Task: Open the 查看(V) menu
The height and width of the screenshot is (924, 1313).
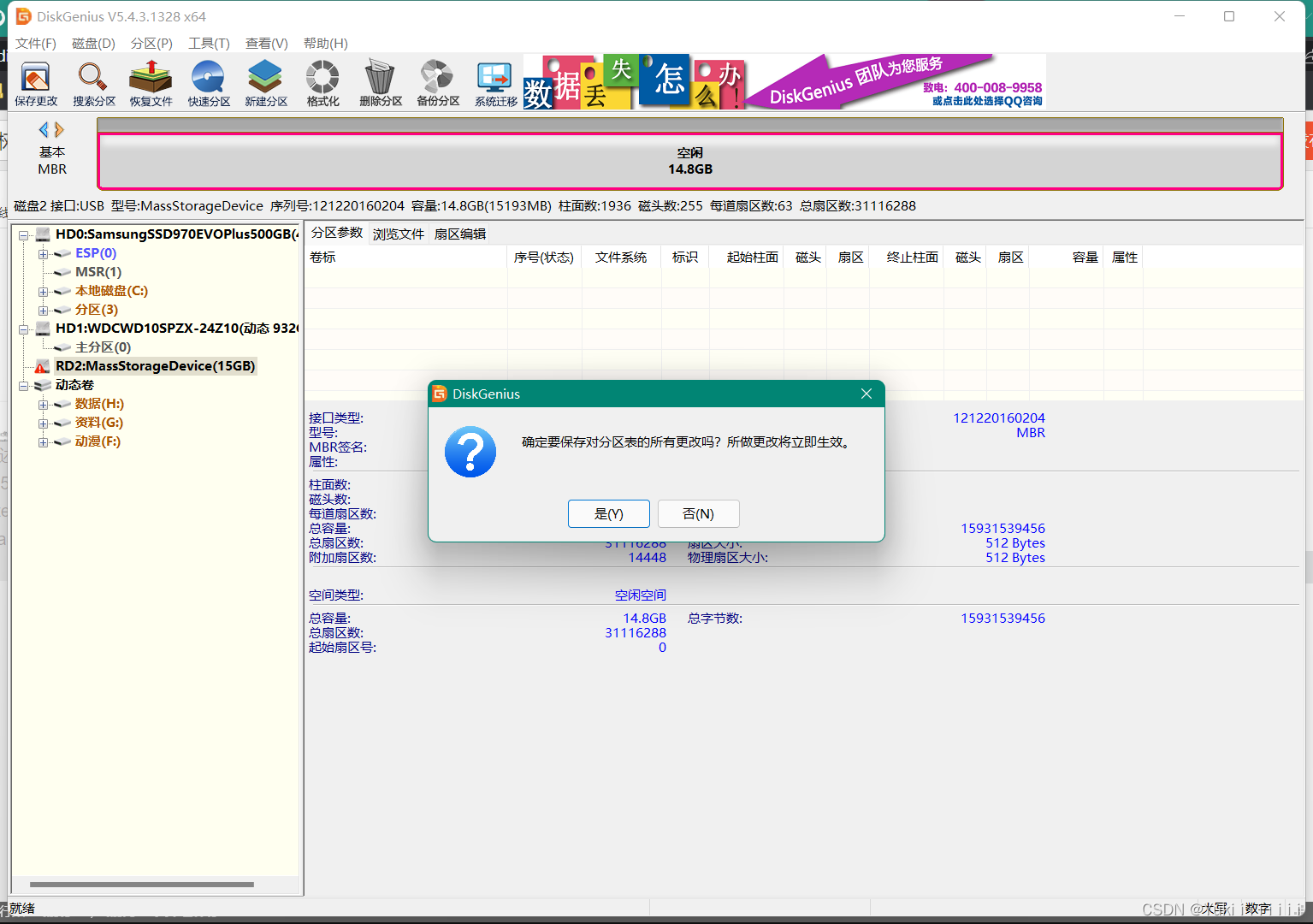Action: (266, 44)
